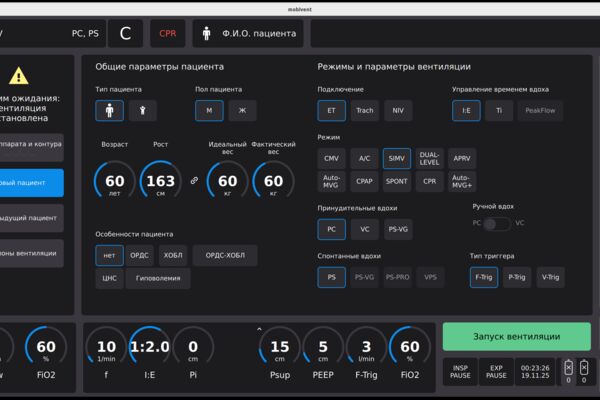Image resolution: width=600 pixels, height=400 pixels.
Task: Adjust the Идеальный вес dial
Action: click(x=227, y=181)
